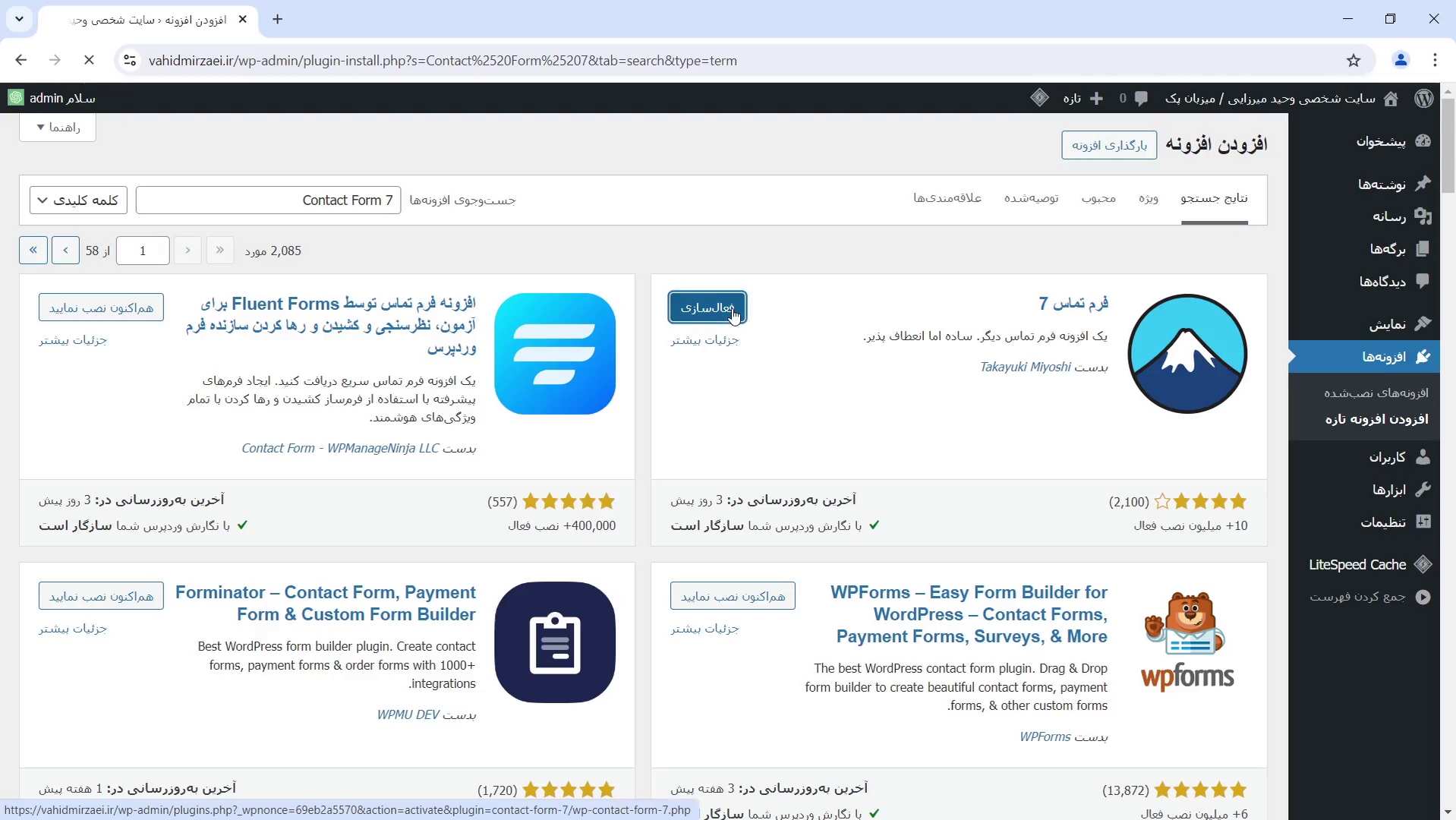Open Appearance (نمایش) brush icon

pos(1423,324)
